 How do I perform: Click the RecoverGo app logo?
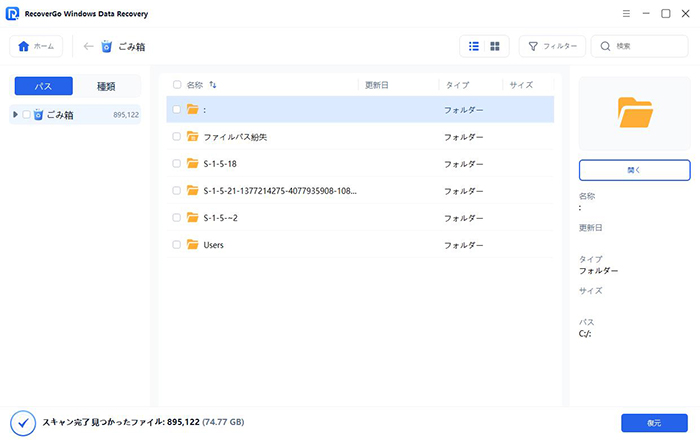click(x=12, y=14)
